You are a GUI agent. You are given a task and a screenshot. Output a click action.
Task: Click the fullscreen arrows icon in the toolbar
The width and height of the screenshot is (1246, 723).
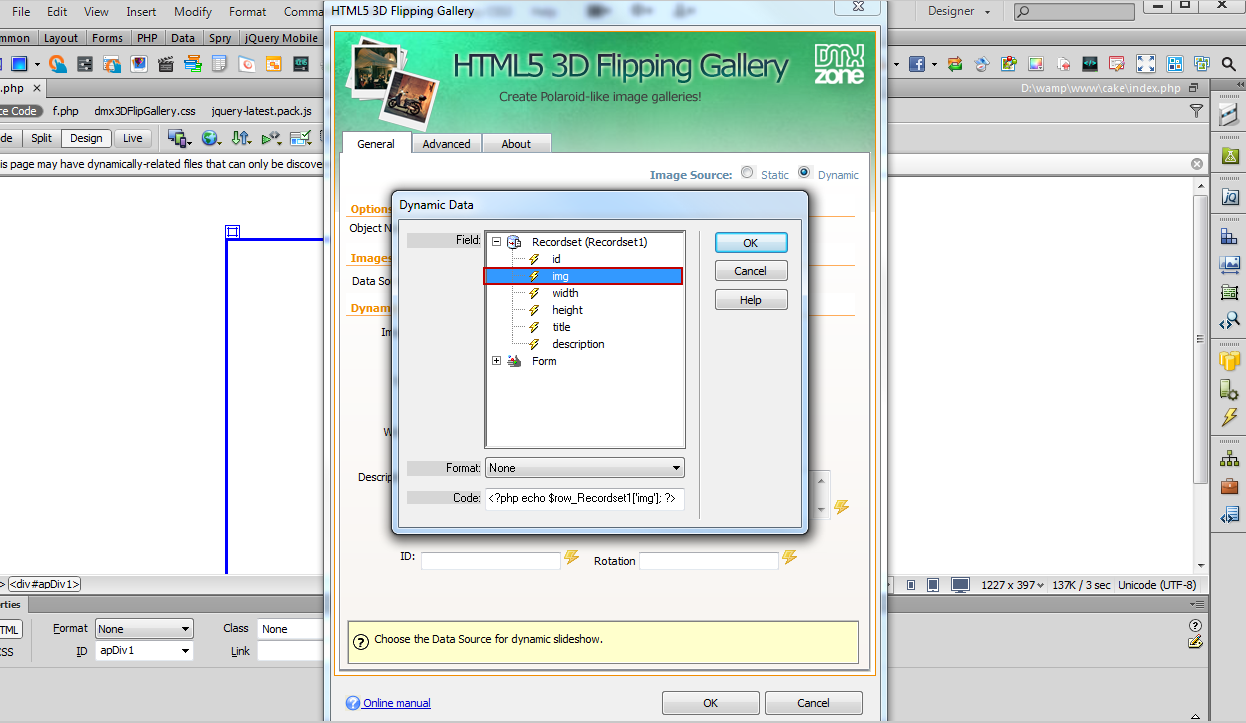click(1146, 64)
